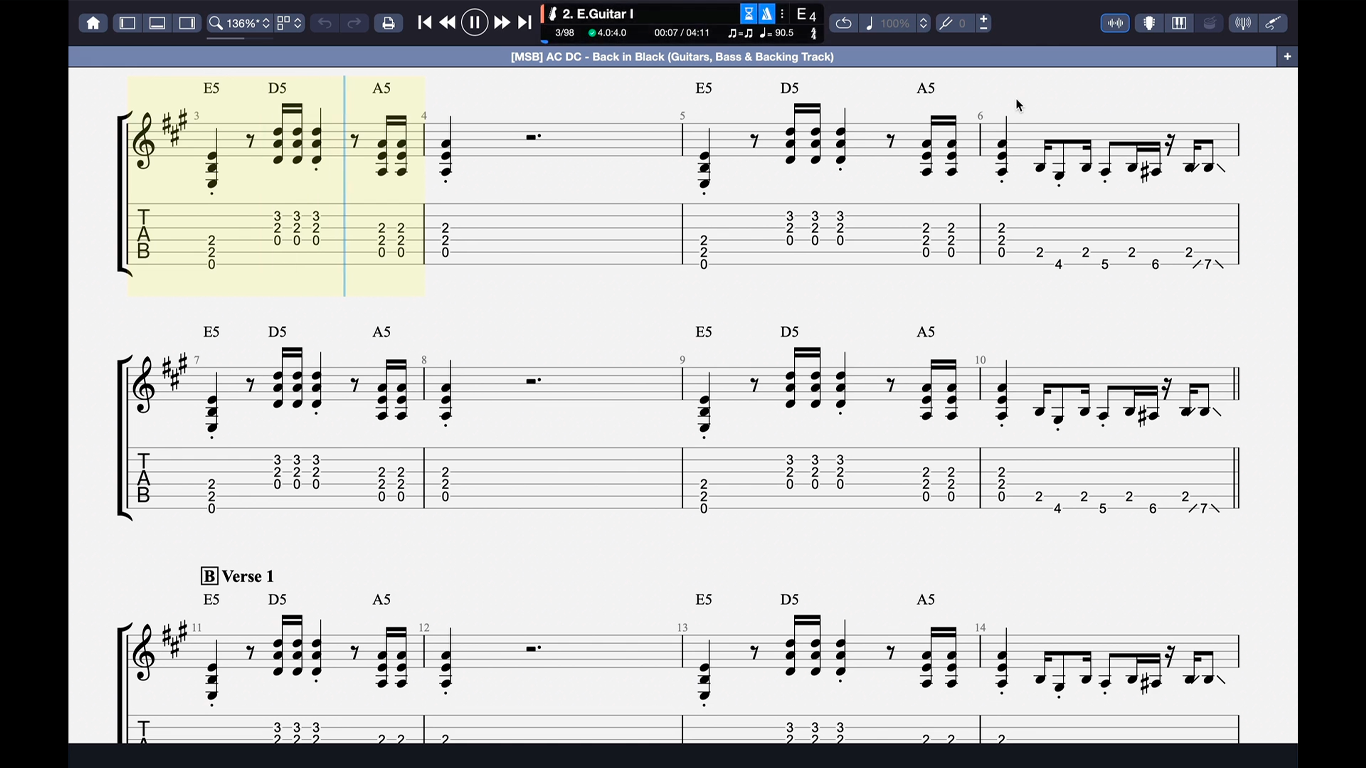Click the whole rest in bar 4
The image size is (1366, 768).
coord(534,137)
